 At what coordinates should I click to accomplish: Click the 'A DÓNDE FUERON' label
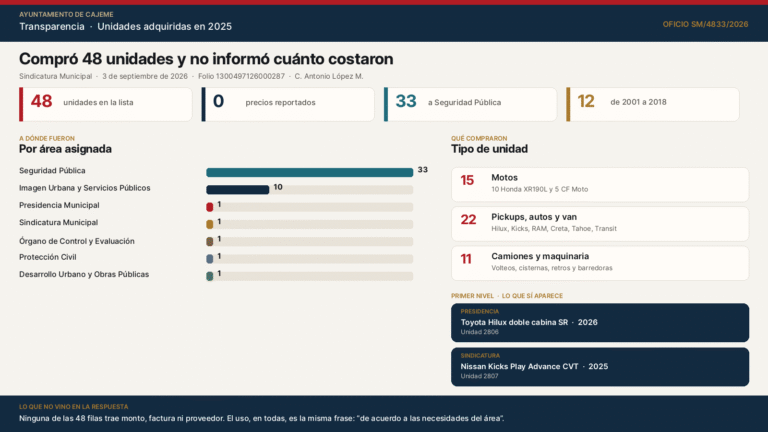47,139
